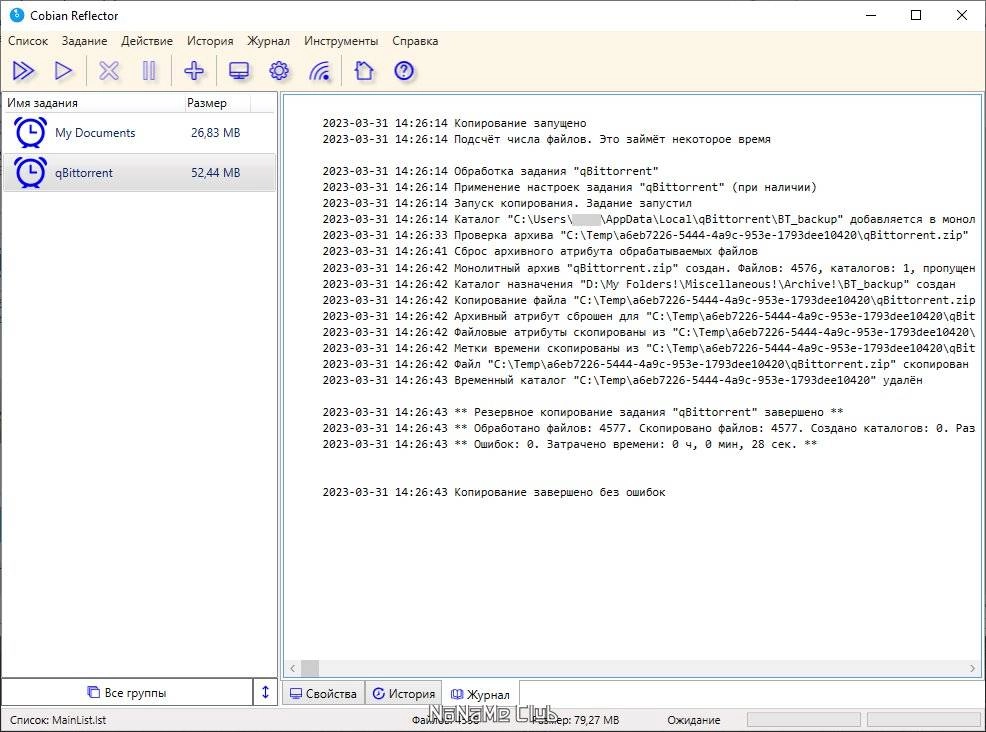Click the home page toolbar icon

click(363, 70)
